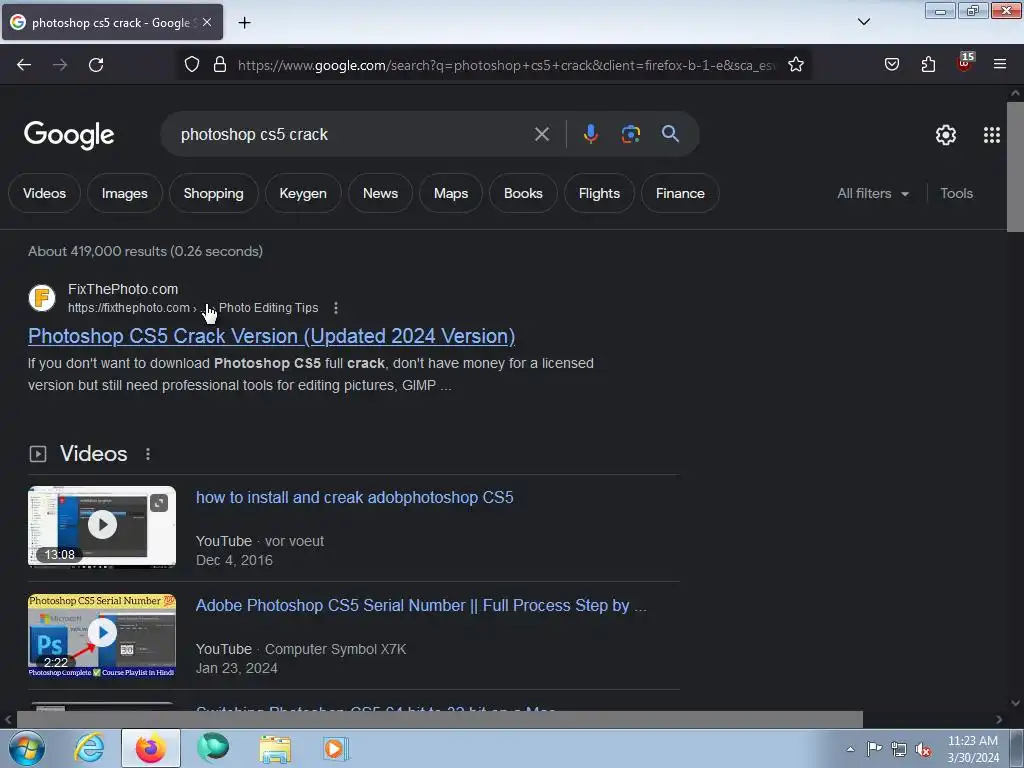1024x768 pixels.
Task: Open more options for FixThePhoto result
Action: 336,308
